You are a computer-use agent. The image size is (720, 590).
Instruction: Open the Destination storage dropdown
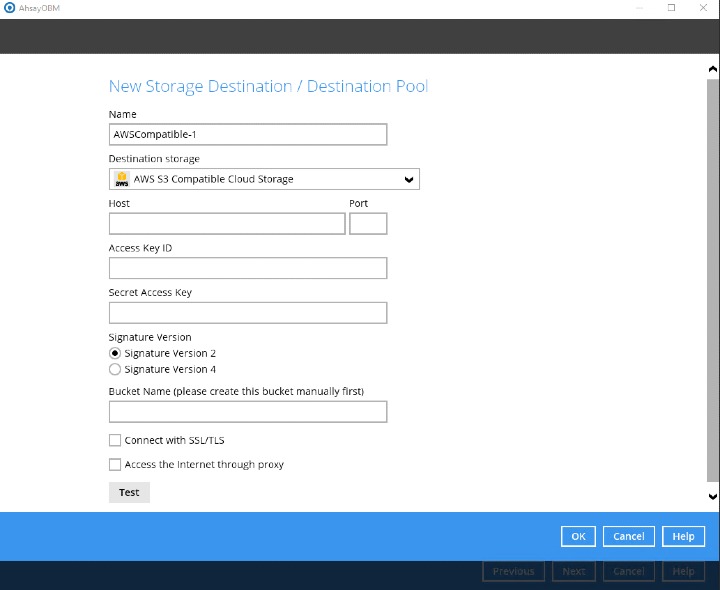(263, 179)
